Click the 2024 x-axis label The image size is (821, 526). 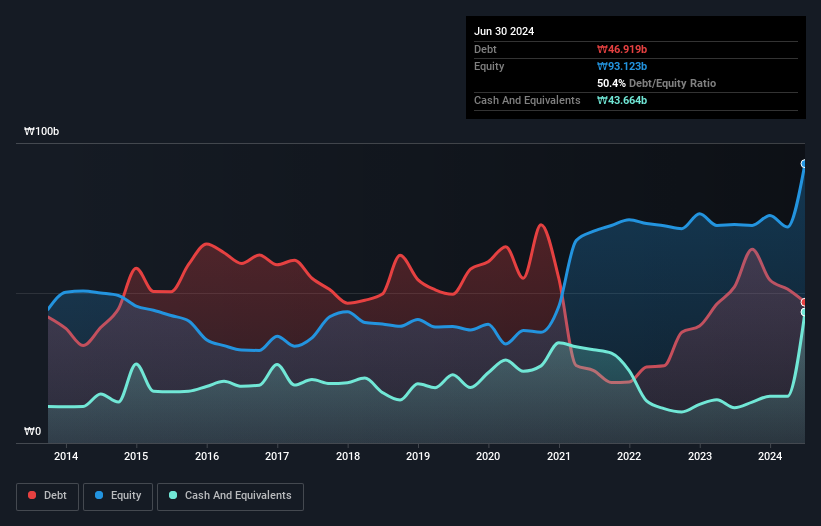(770, 456)
